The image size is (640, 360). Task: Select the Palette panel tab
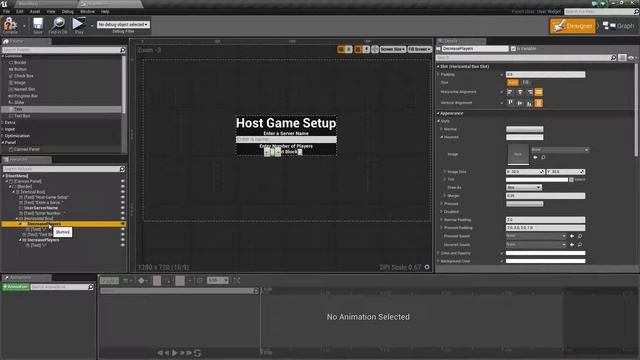26,41
